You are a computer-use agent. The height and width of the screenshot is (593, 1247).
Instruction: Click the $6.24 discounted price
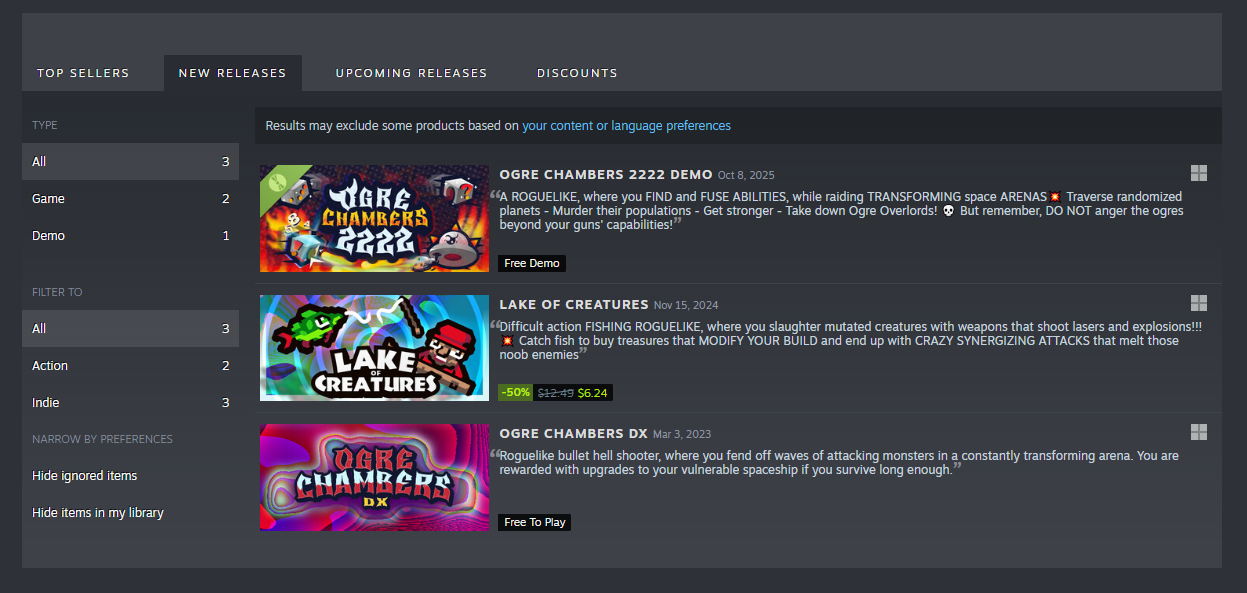tap(594, 393)
